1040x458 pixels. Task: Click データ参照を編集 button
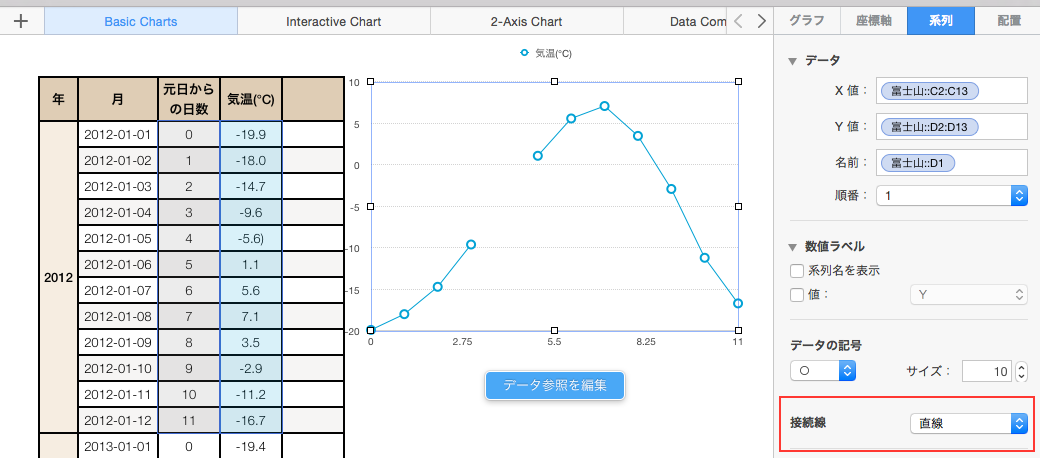[555, 385]
